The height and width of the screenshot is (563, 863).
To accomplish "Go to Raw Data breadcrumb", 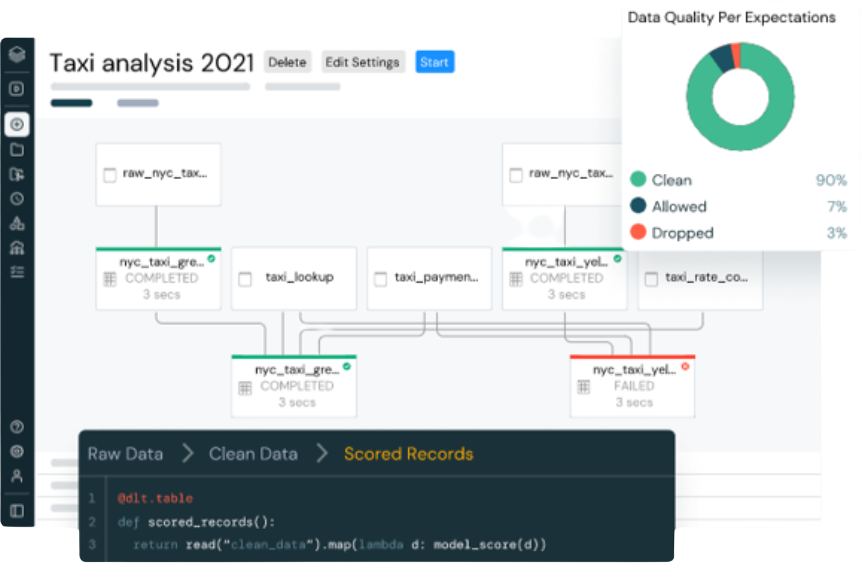I will pos(125,454).
